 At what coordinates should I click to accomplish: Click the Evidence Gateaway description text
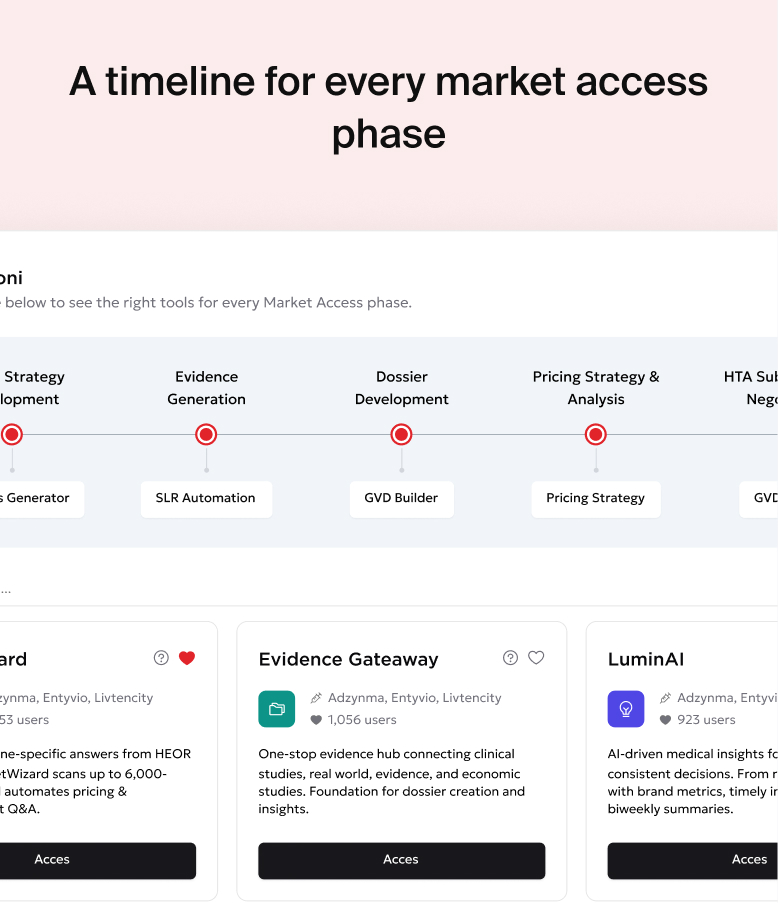[x=392, y=781]
